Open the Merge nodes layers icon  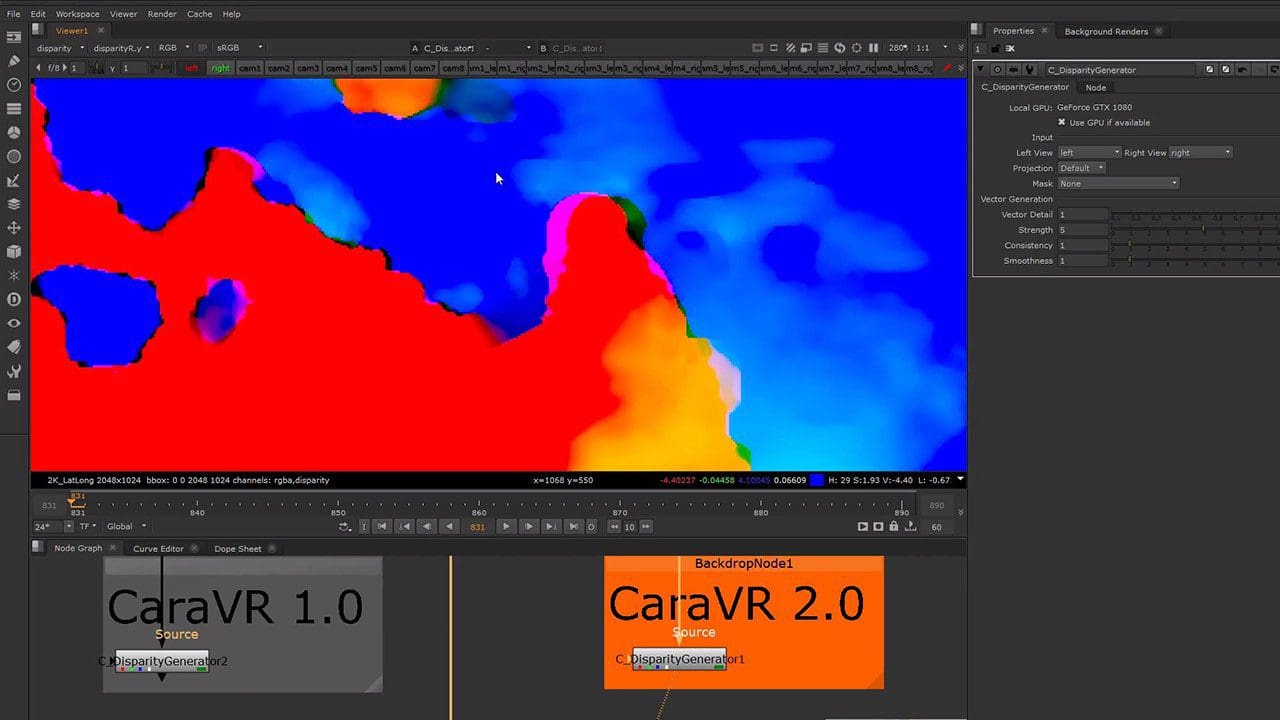[x=14, y=204]
